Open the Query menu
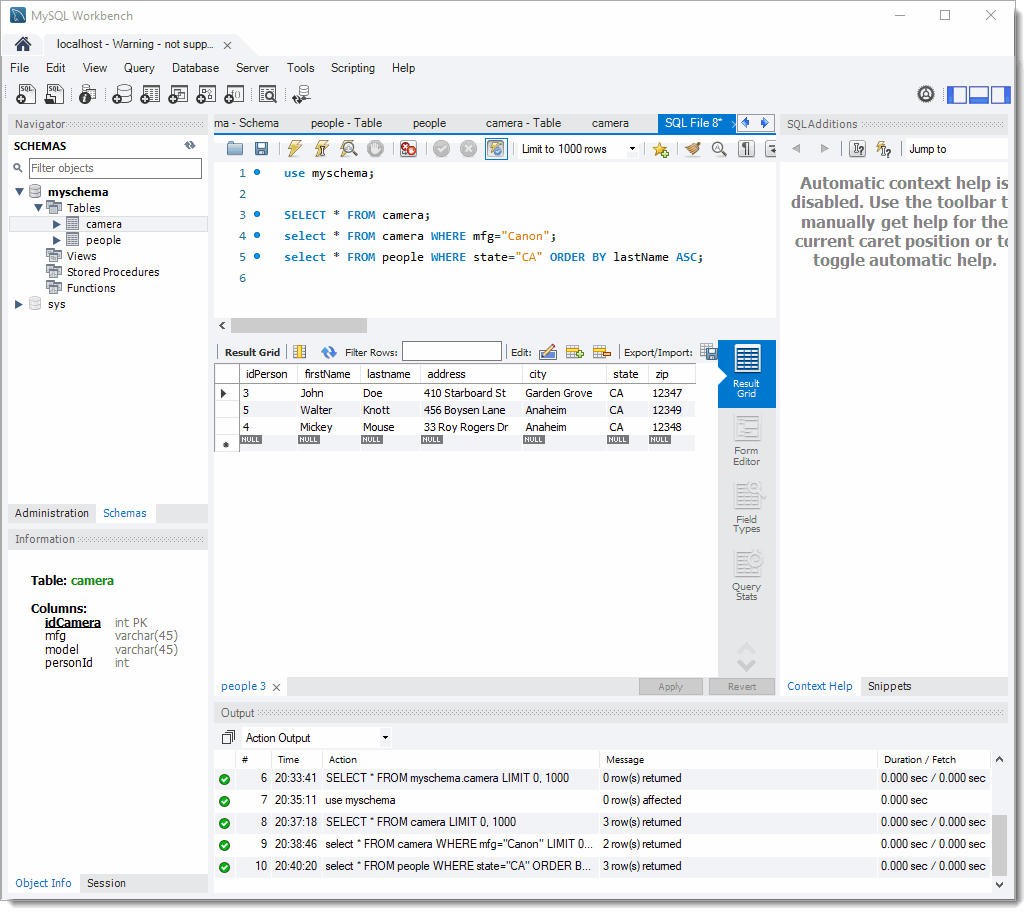 tap(139, 68)
